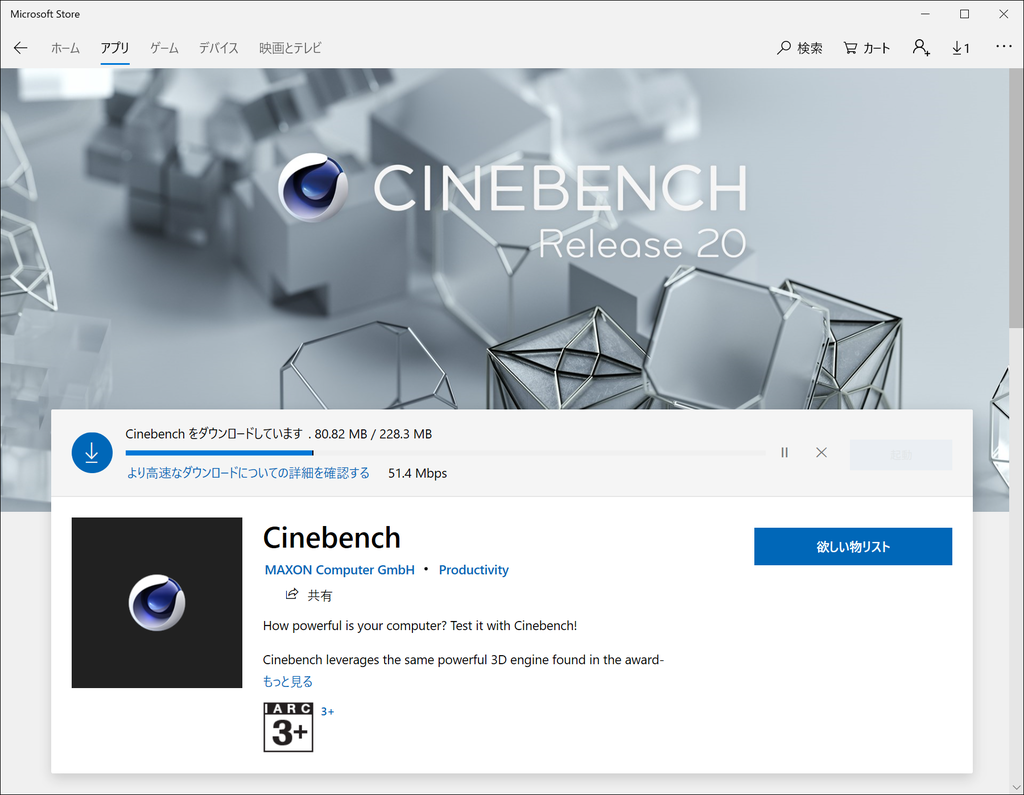1024x795 pixels.
Task: Open MAXON Computer GmbH publisher link
Action: point(340,570)
